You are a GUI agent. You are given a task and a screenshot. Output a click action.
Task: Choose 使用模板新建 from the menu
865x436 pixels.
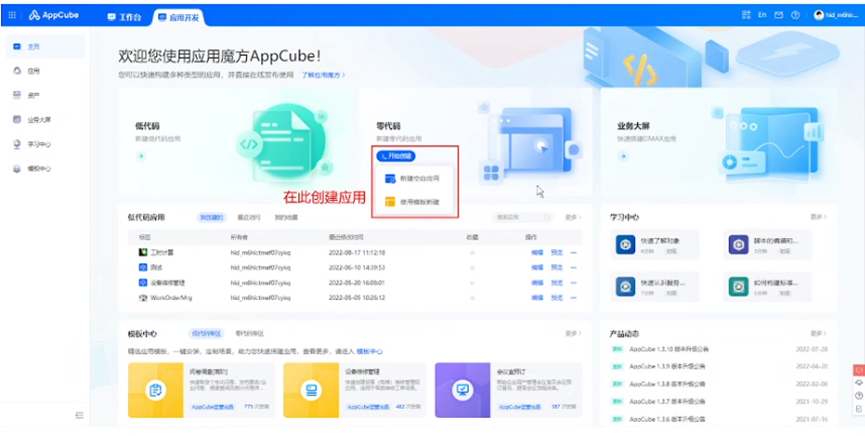(x=413, y=201)
